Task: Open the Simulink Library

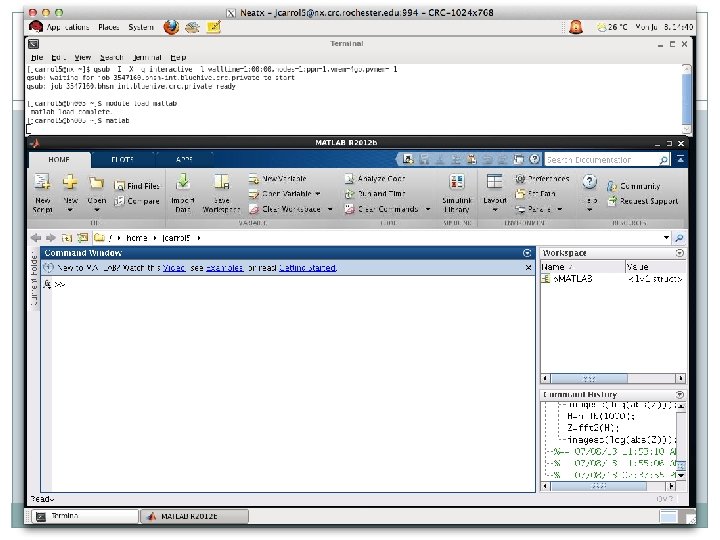Action: 457,193
